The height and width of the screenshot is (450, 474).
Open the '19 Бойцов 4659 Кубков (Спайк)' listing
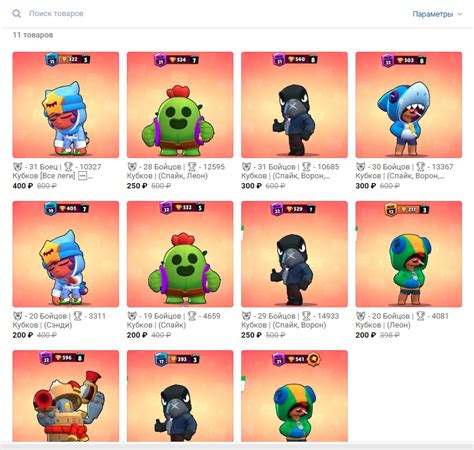pos(174,320)
